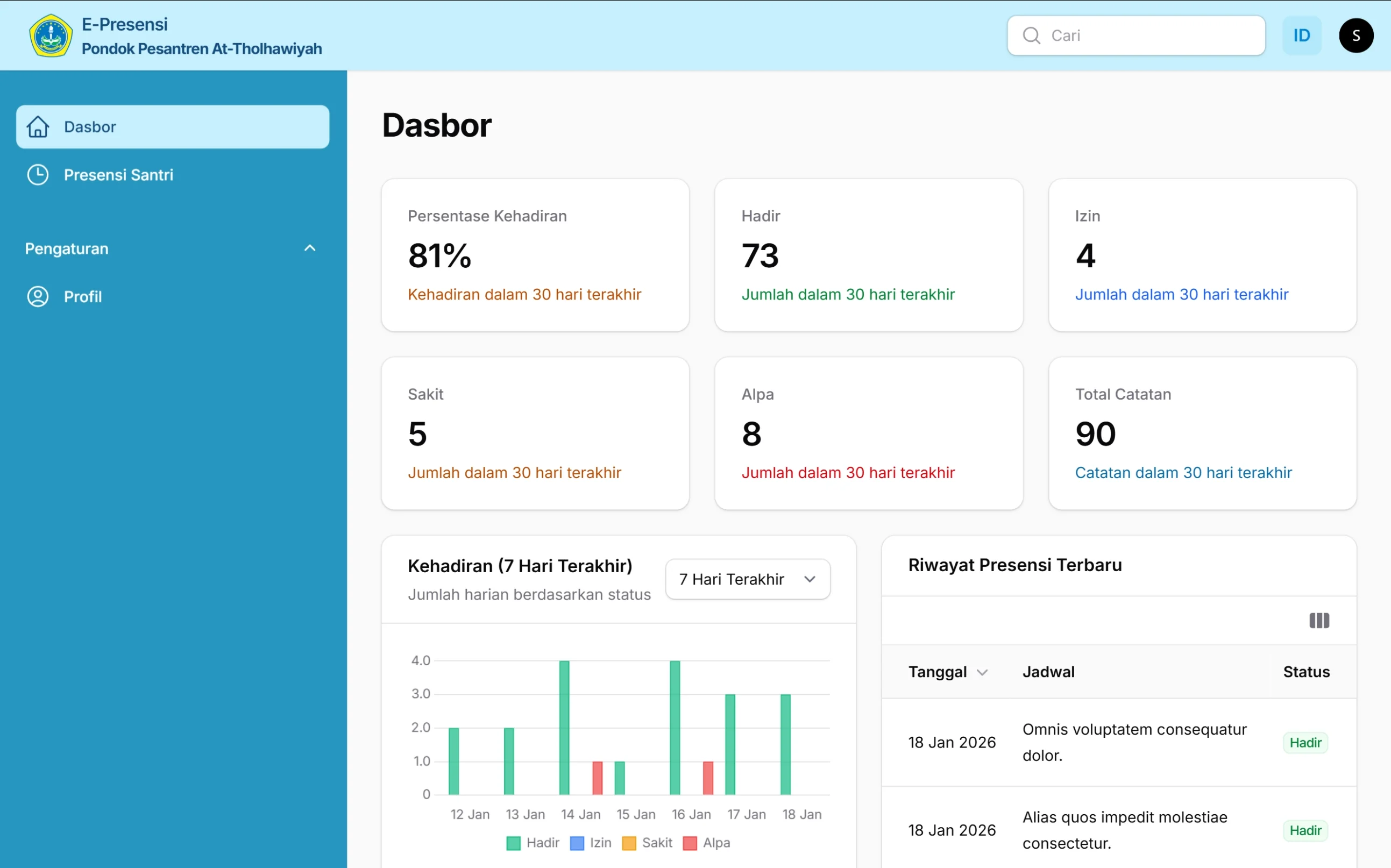
Task: Click the pesantren logo emblem
Action: (51, 35)
